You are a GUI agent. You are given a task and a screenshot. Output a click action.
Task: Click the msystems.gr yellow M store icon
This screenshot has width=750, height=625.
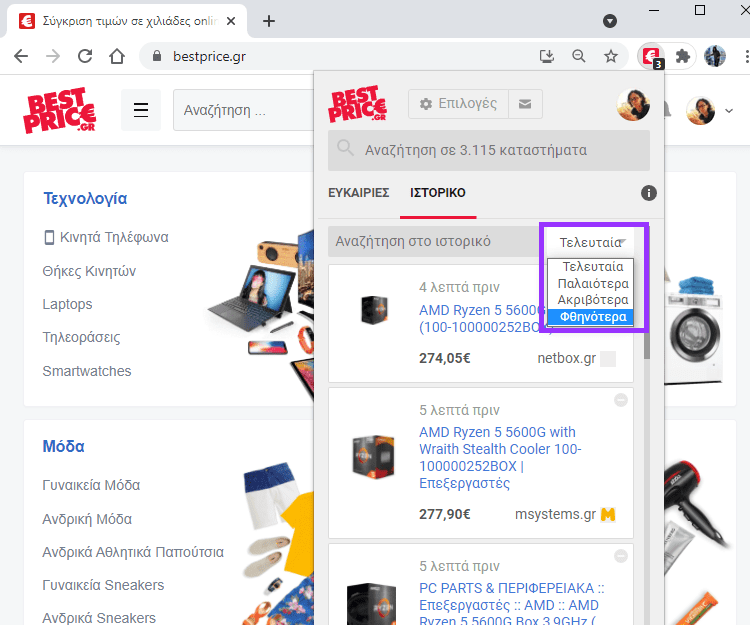pyautogui.click(x=608, y=515)
